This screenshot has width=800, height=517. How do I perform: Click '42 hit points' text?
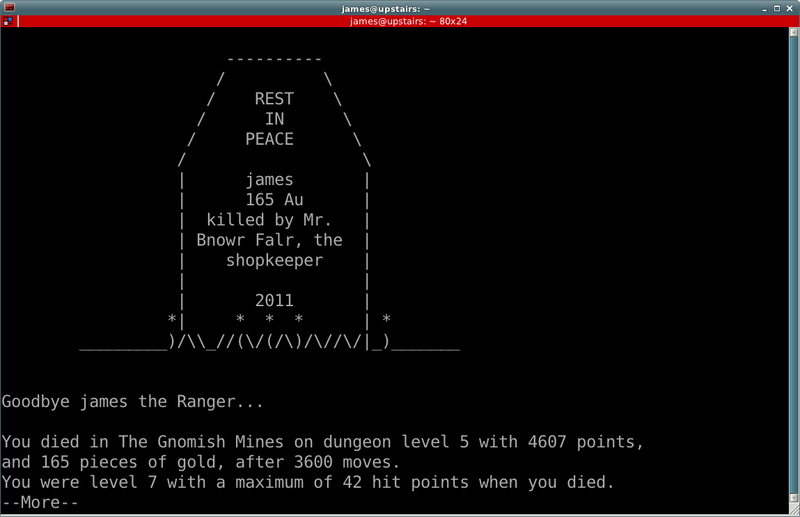[x=406, y=482]
